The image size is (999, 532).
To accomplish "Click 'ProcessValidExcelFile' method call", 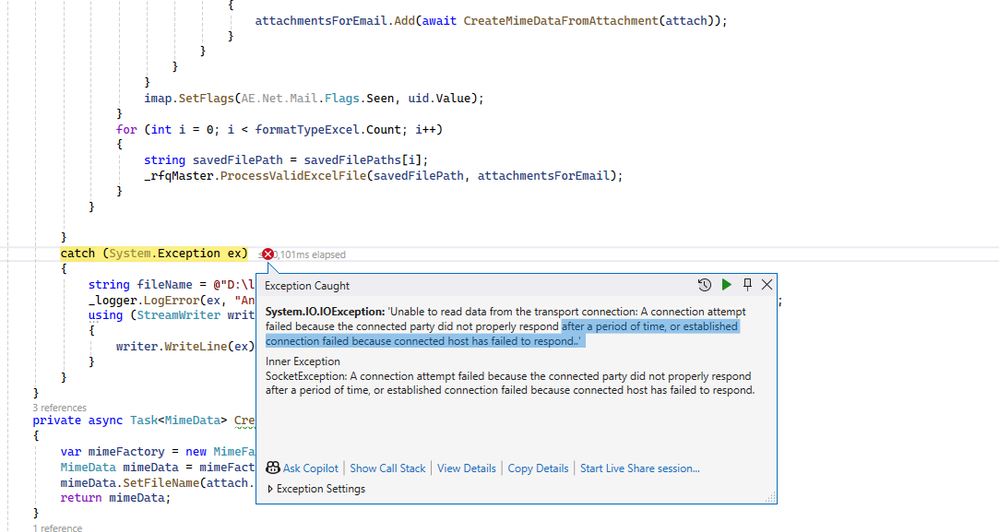I will 293,175.
